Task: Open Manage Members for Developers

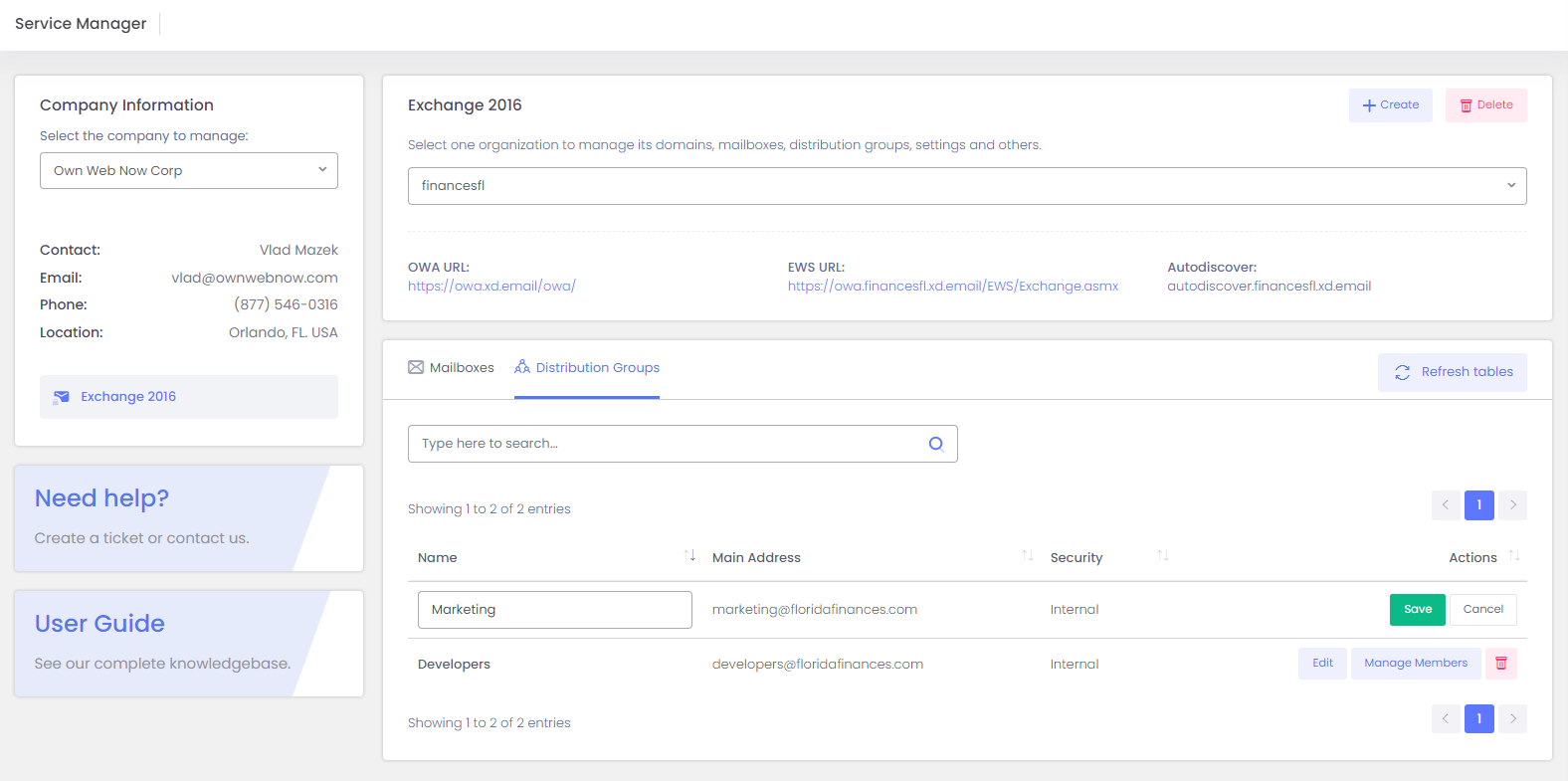Action: click(x=1415, y=664)
